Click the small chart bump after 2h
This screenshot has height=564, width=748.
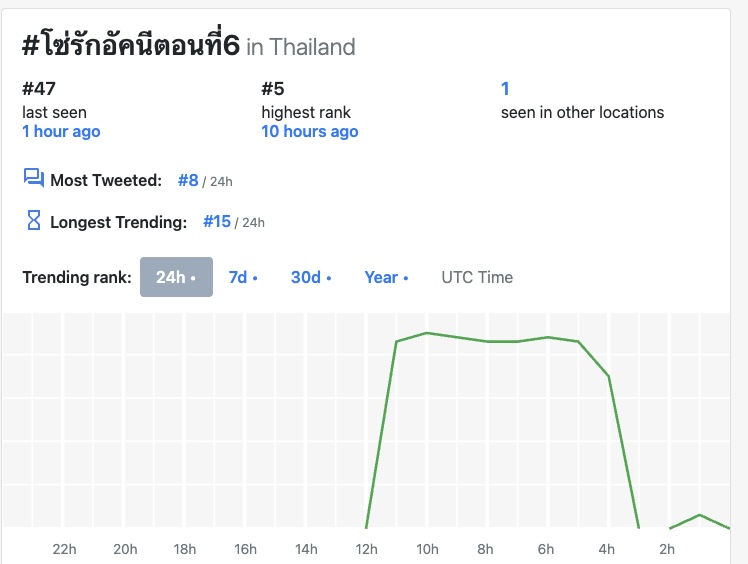(x=699, y=515)
